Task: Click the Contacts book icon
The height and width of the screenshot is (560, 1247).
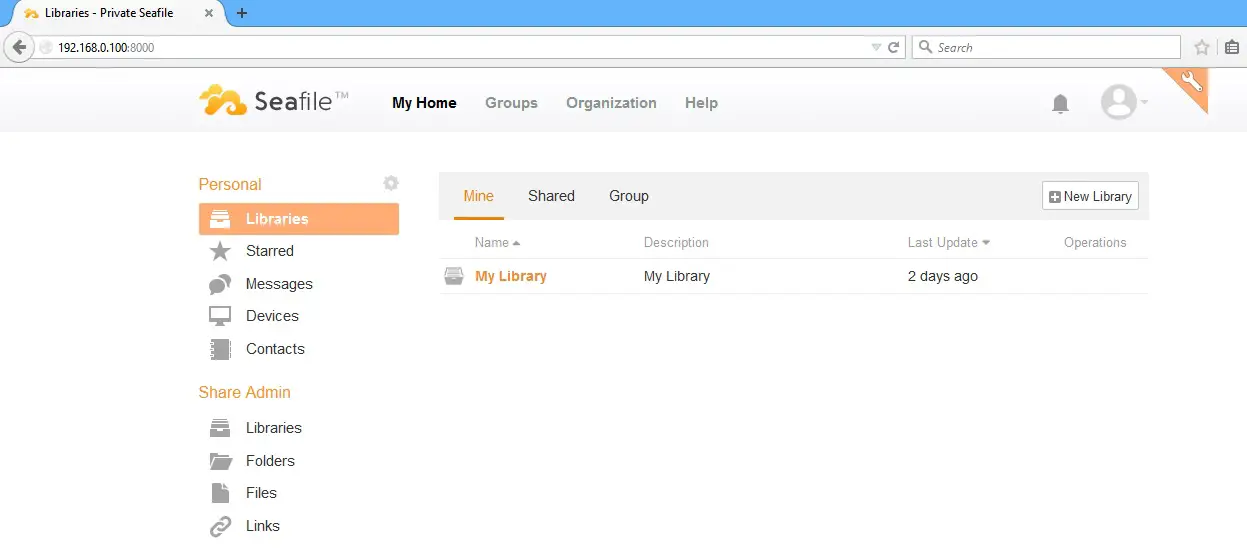Action: tap(220, 349)
